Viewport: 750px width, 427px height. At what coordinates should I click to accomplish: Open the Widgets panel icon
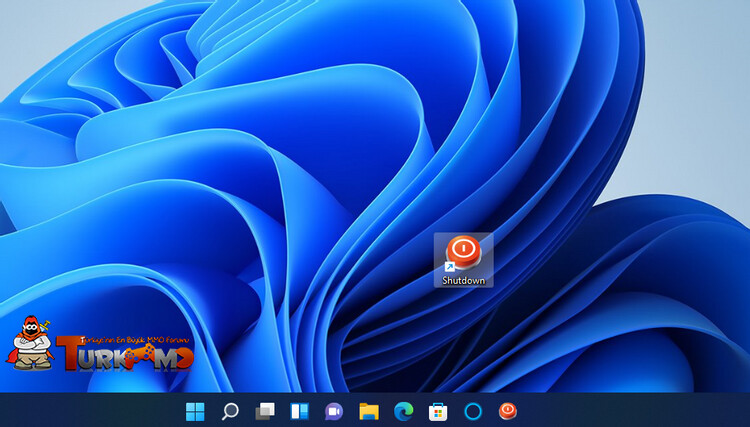[x=299, y=411]
